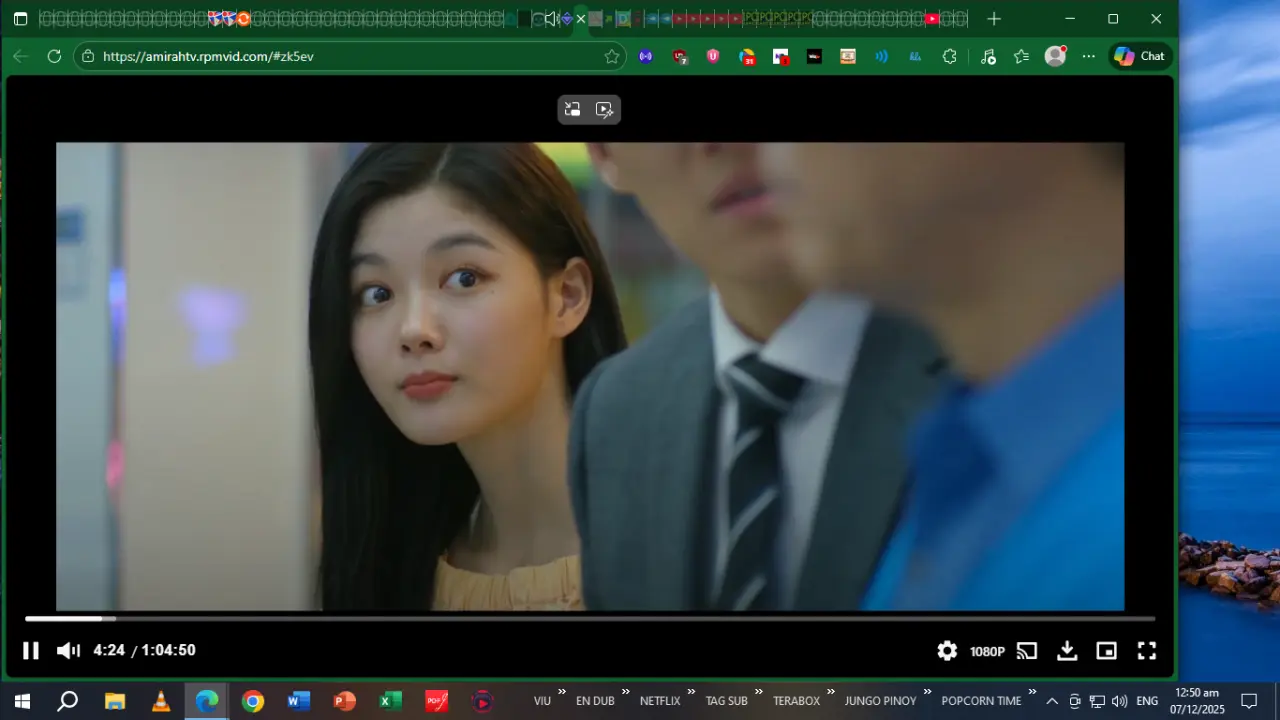
Task: Open the browser profile avatar
Action: [1055, 56]
